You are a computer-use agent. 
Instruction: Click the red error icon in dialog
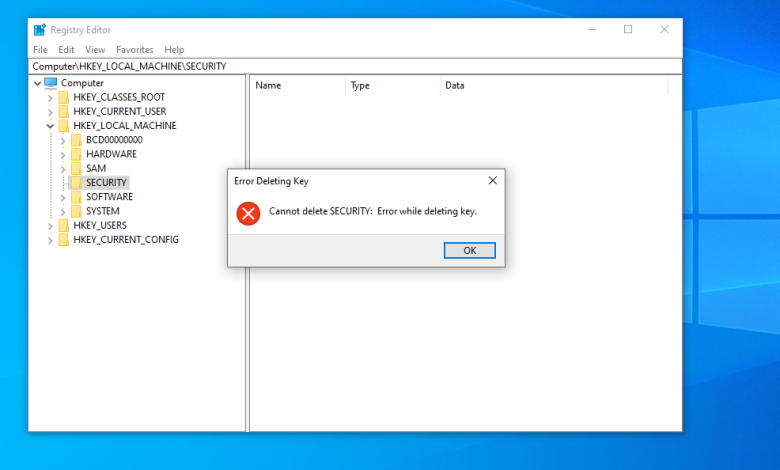[x=248, y=214]
